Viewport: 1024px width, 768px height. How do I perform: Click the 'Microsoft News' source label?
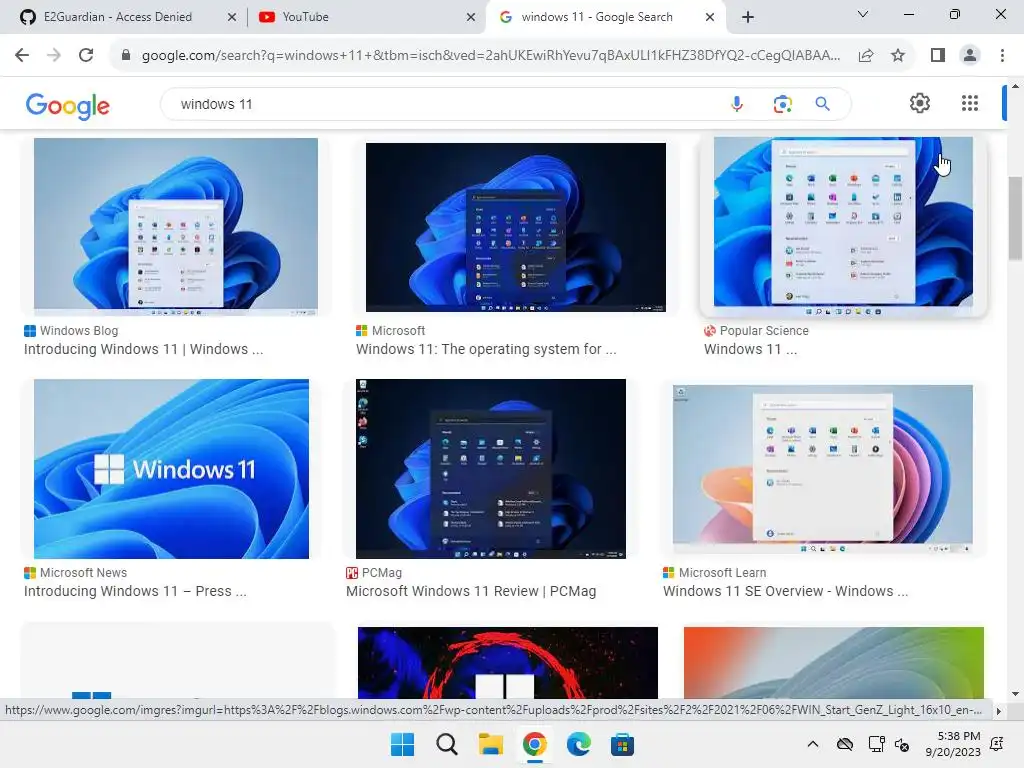point(84,573)
